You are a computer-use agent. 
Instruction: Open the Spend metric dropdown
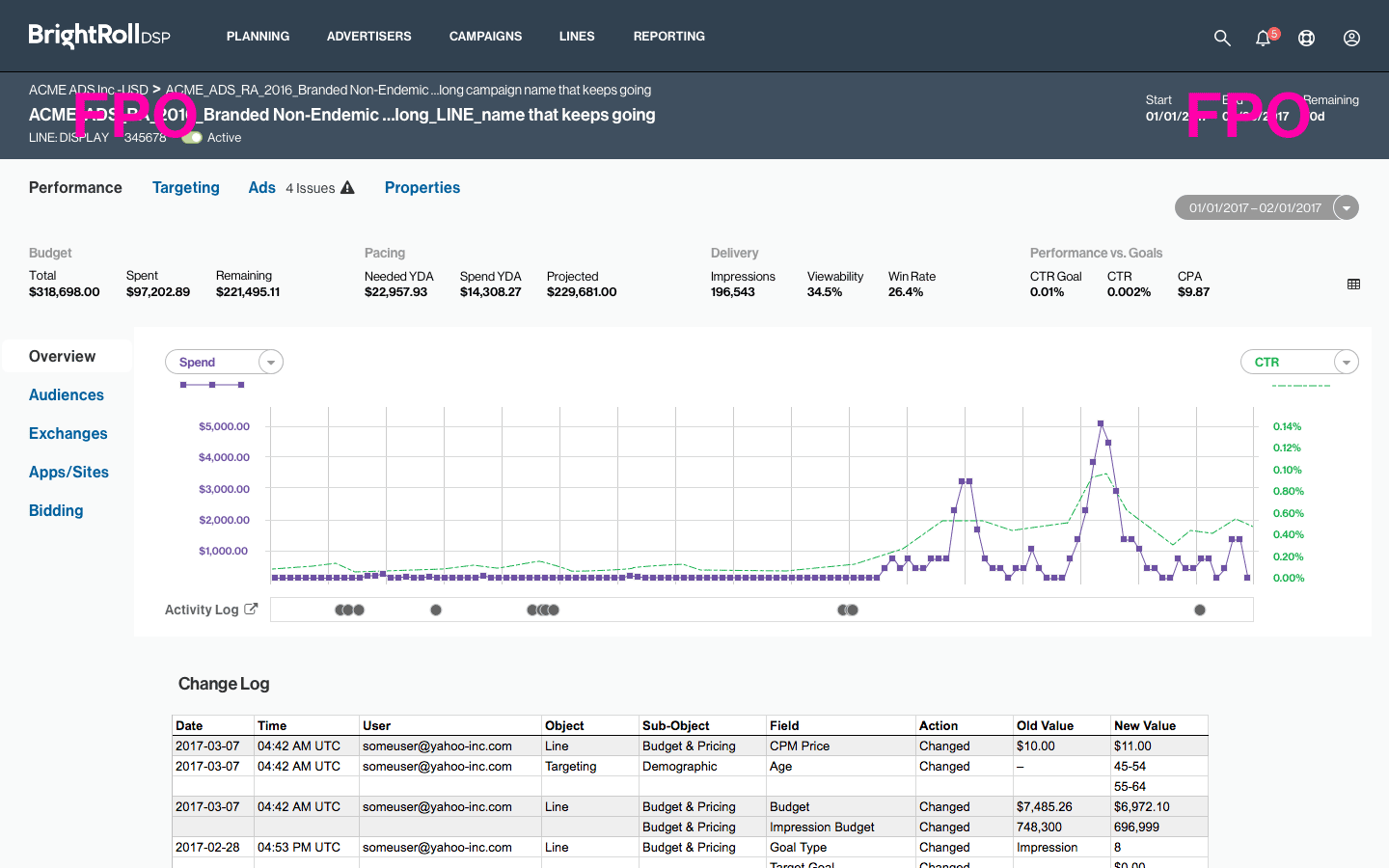coord(271,362)
